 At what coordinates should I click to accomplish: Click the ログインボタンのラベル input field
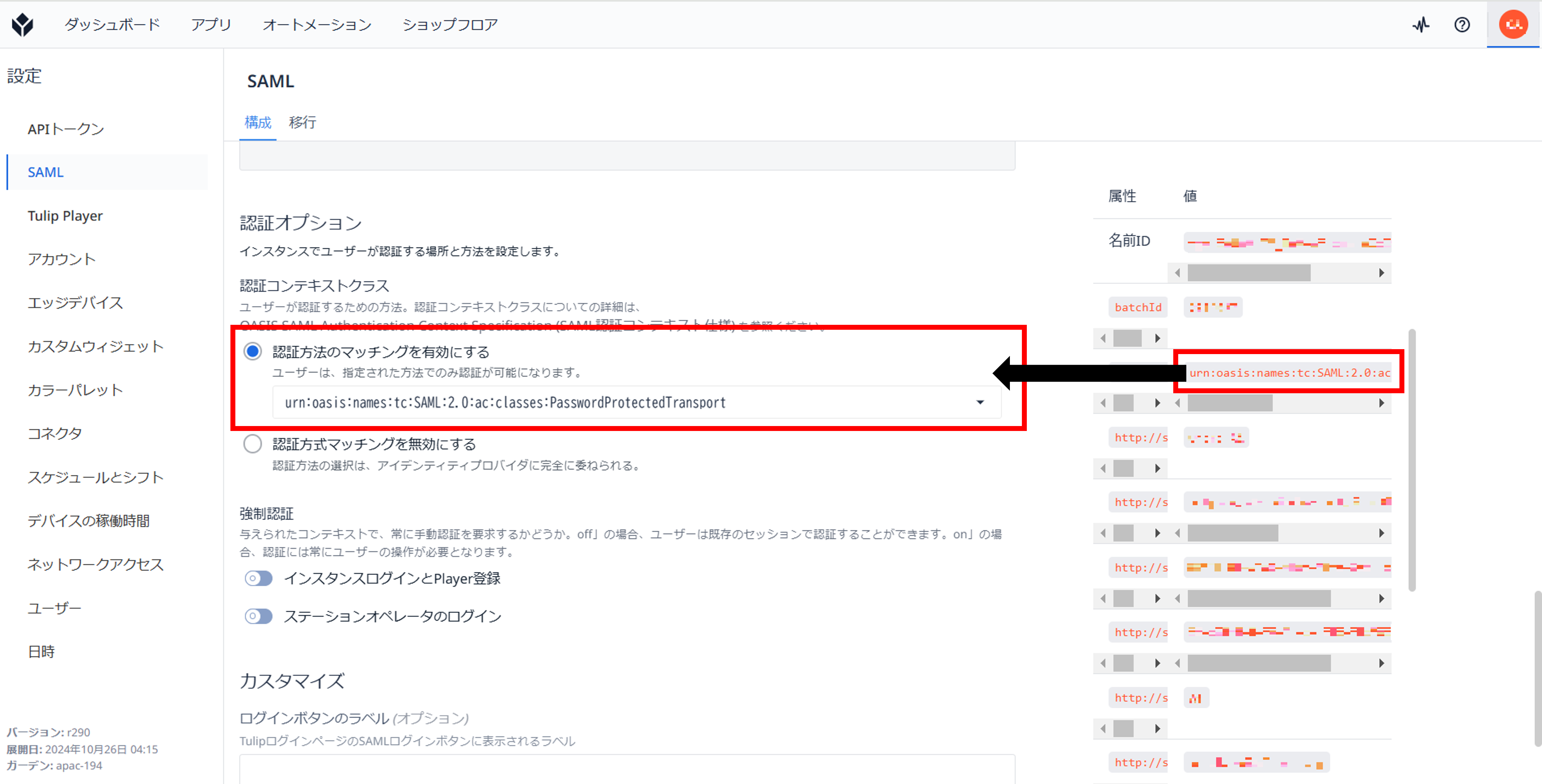coord(627,768)
